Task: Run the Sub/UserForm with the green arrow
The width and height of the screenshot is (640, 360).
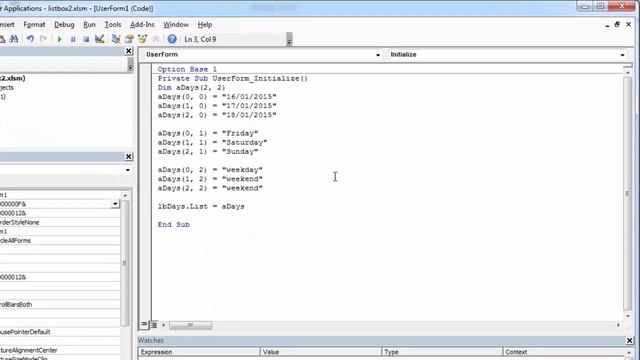Action: [60, 39]
